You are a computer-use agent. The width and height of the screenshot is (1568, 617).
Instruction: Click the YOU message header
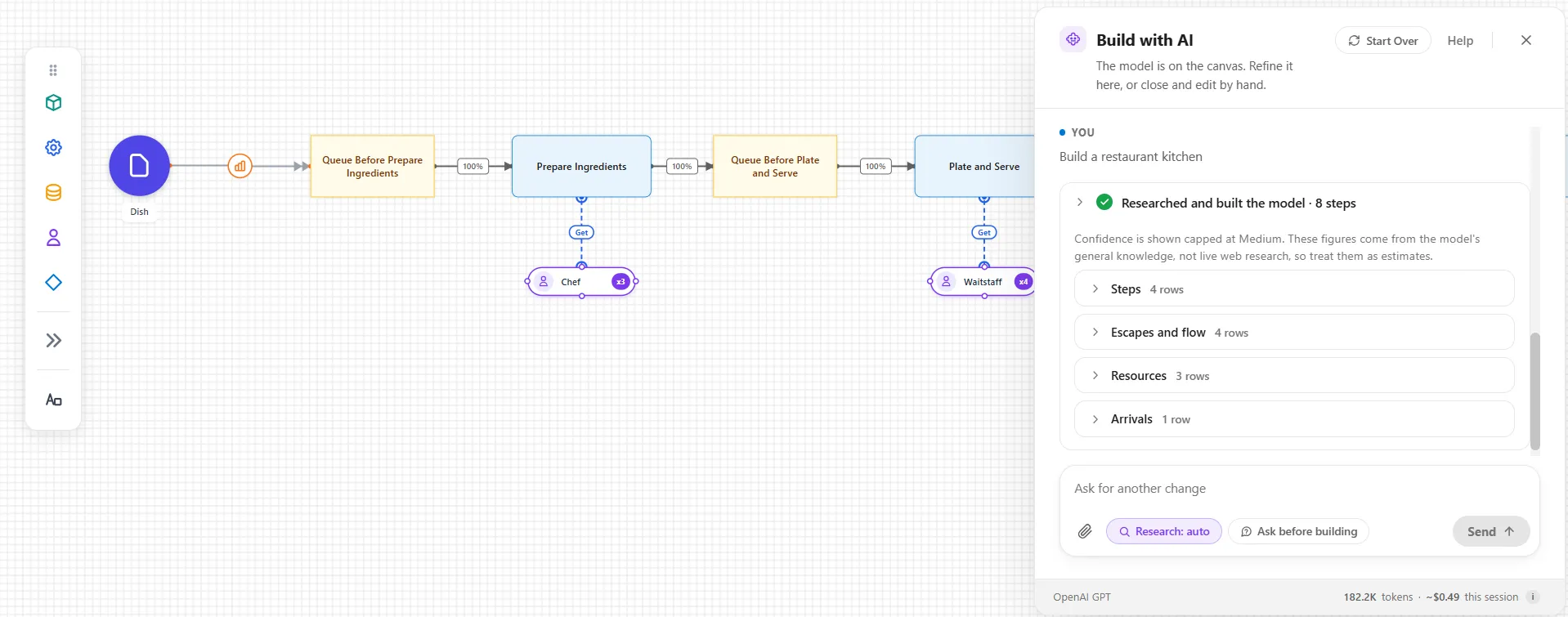1082,132
